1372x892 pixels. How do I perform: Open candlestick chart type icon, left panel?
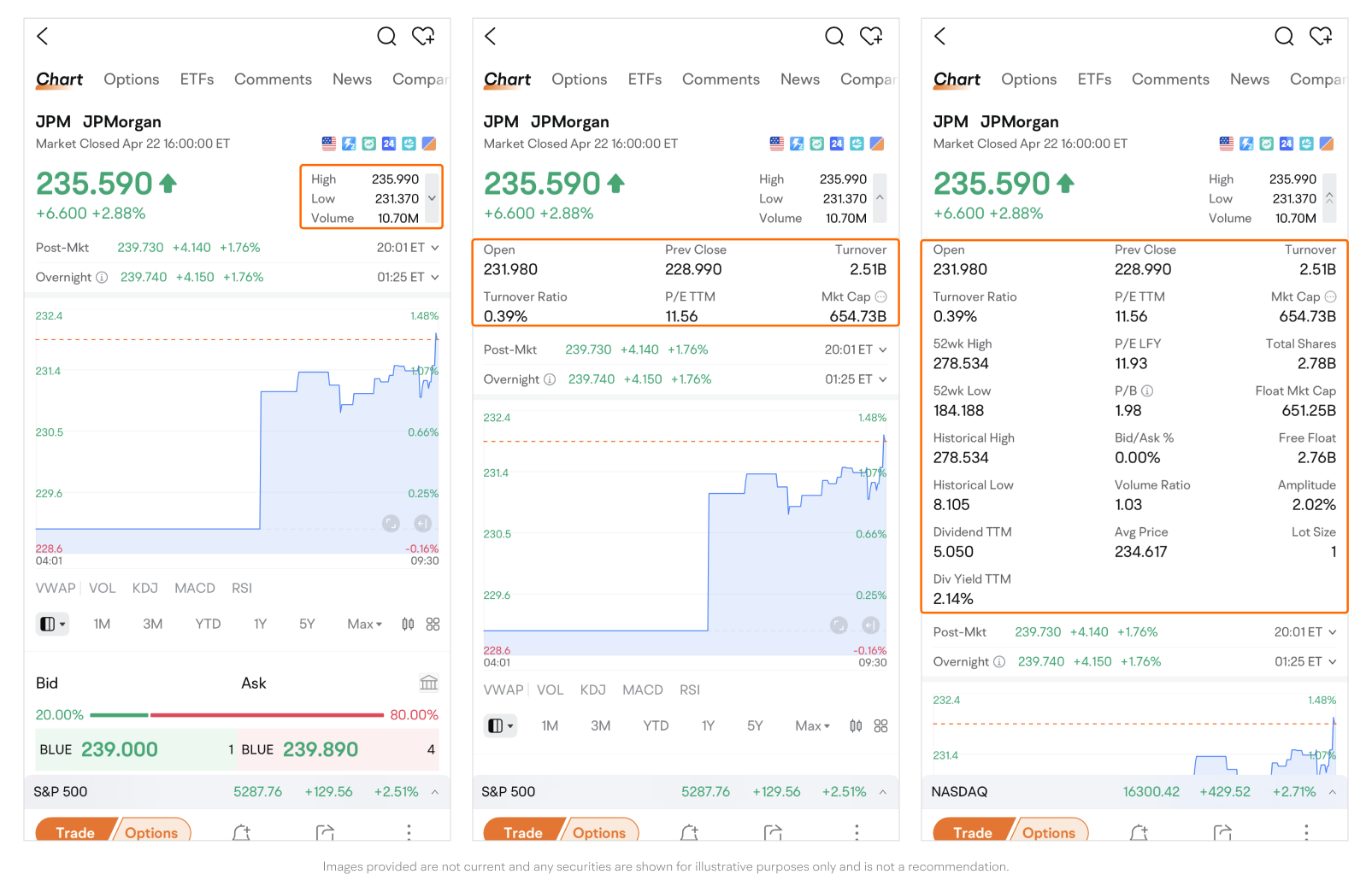click(x=408, y=625)
